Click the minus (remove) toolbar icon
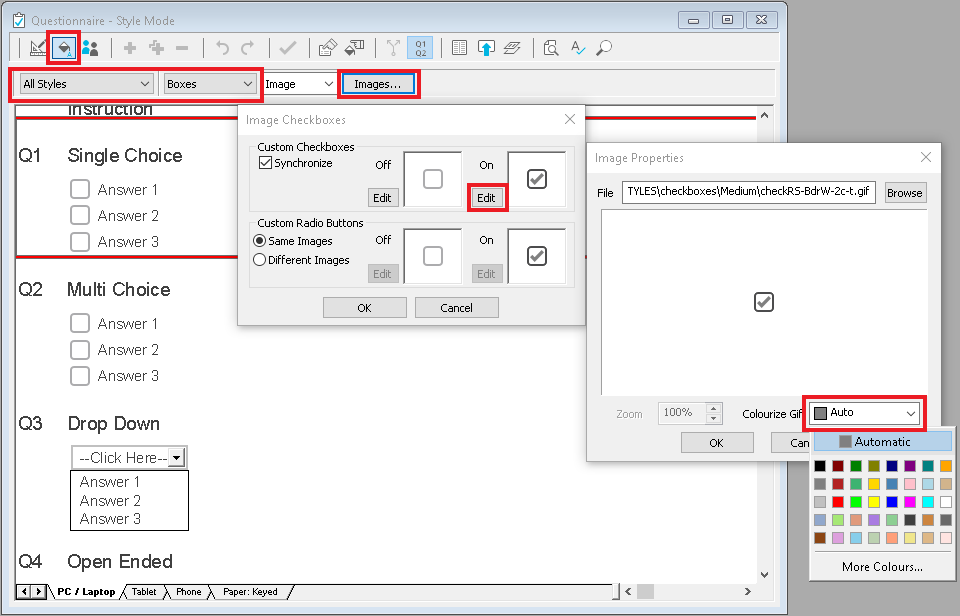Image resolution: width=960 pixels, height=616 pixels. tap(182, 47)
